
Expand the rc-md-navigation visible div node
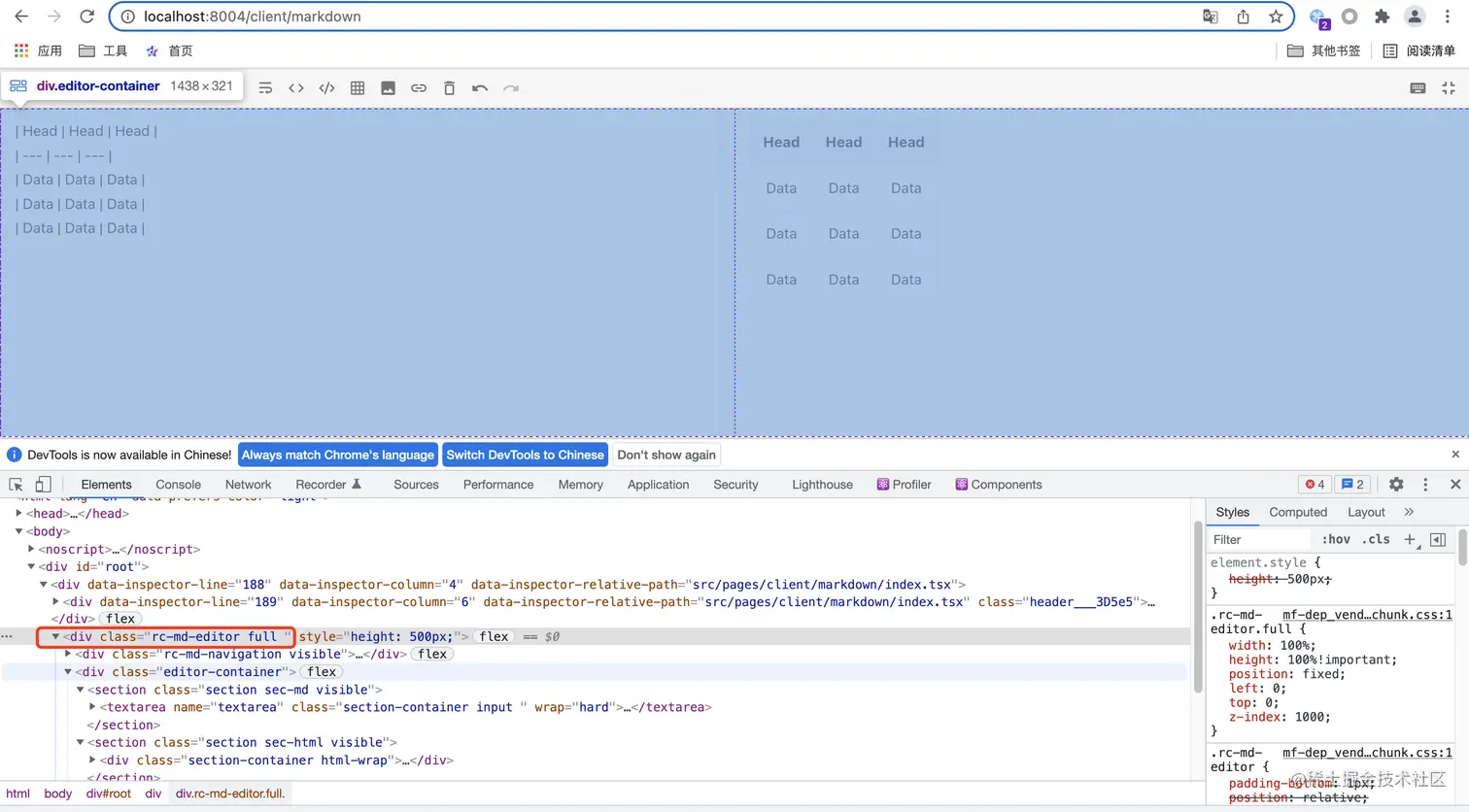pos(68,655)
